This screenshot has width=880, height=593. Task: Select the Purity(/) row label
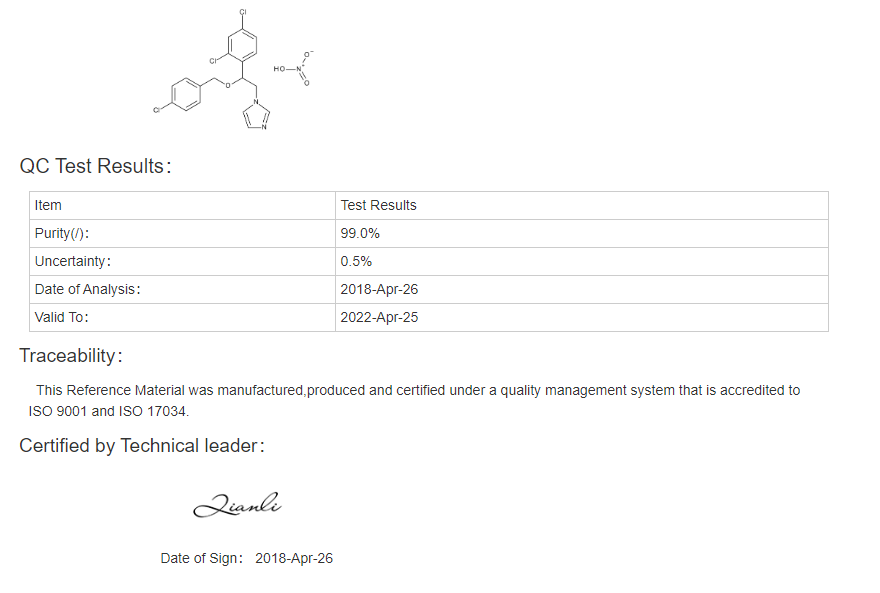tap(62, 233)
